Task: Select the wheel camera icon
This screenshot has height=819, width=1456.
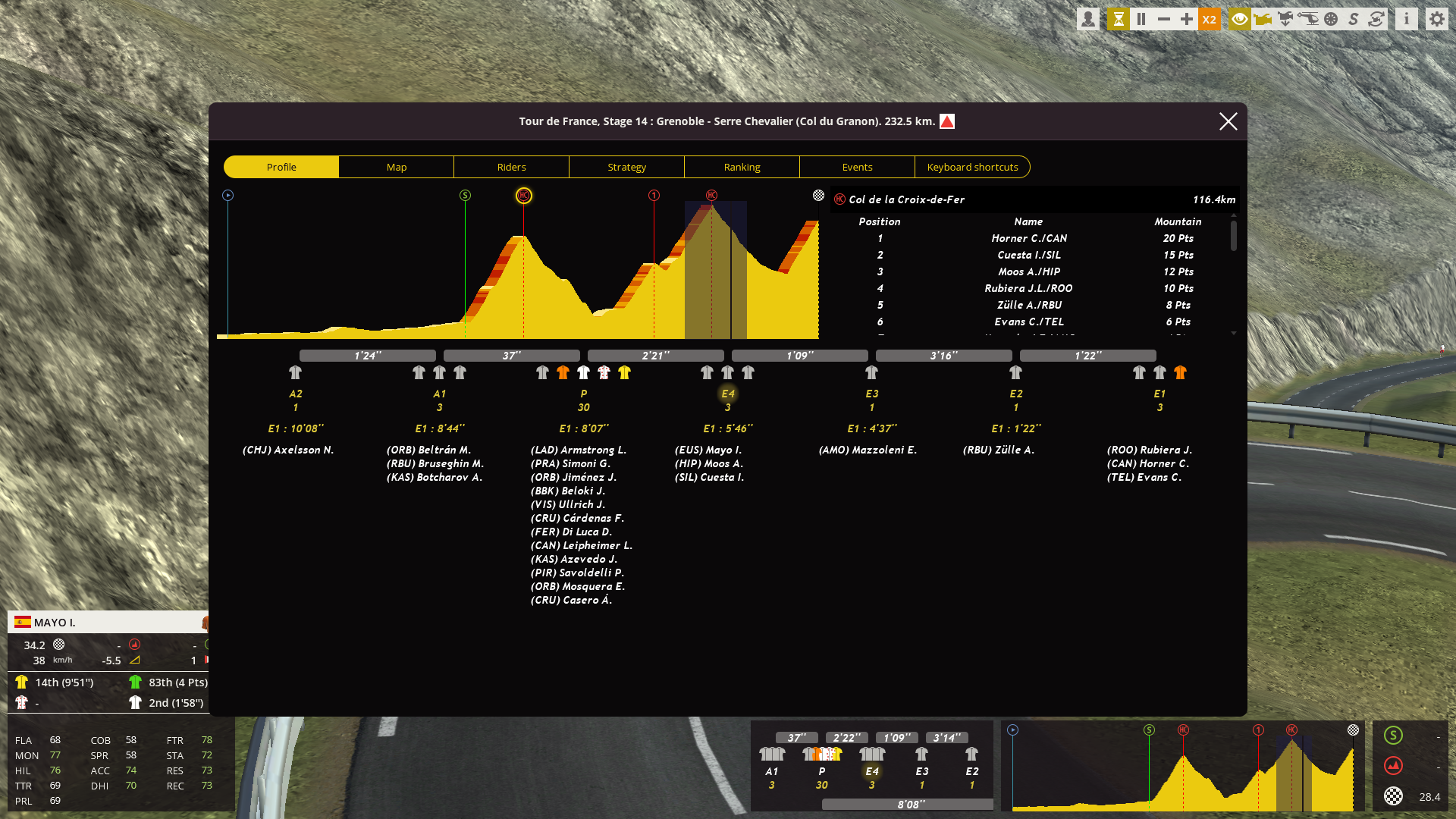Action: click(1331, 19)
